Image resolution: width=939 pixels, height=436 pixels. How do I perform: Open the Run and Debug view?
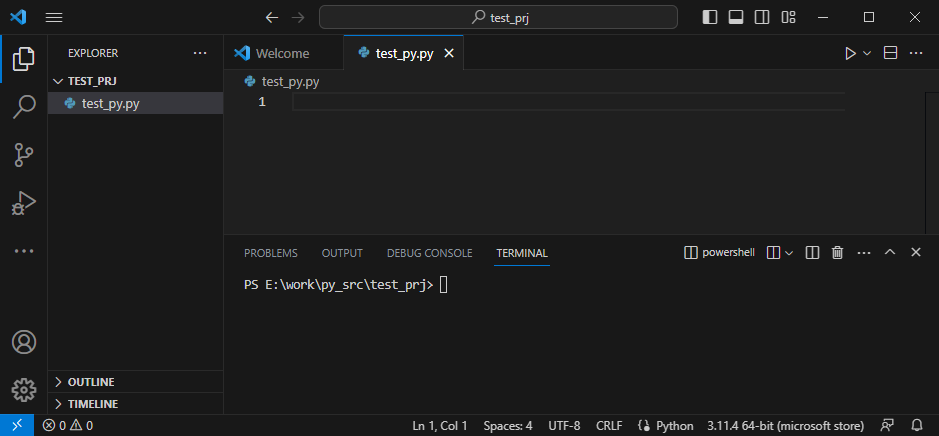pos(24,203)
